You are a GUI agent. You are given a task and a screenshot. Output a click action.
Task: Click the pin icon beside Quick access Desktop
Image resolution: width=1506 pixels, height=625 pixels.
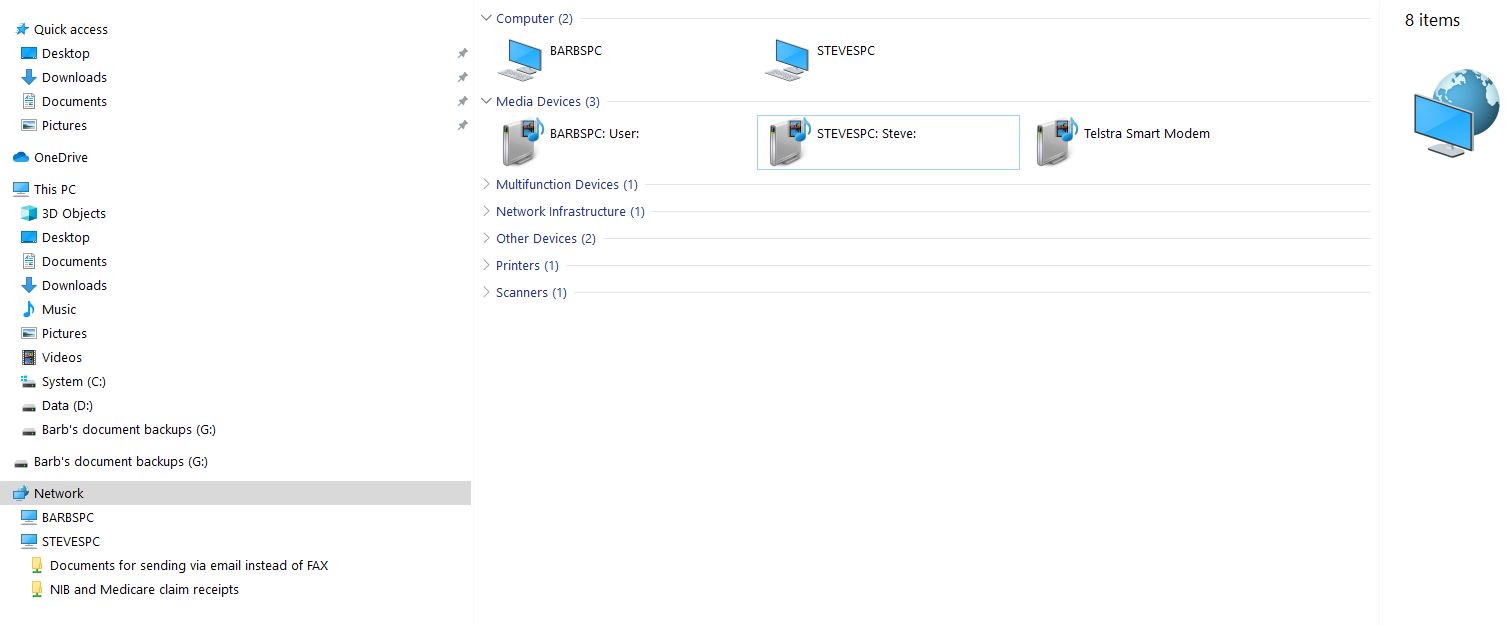pyautogui.click(x=462, y=53)
